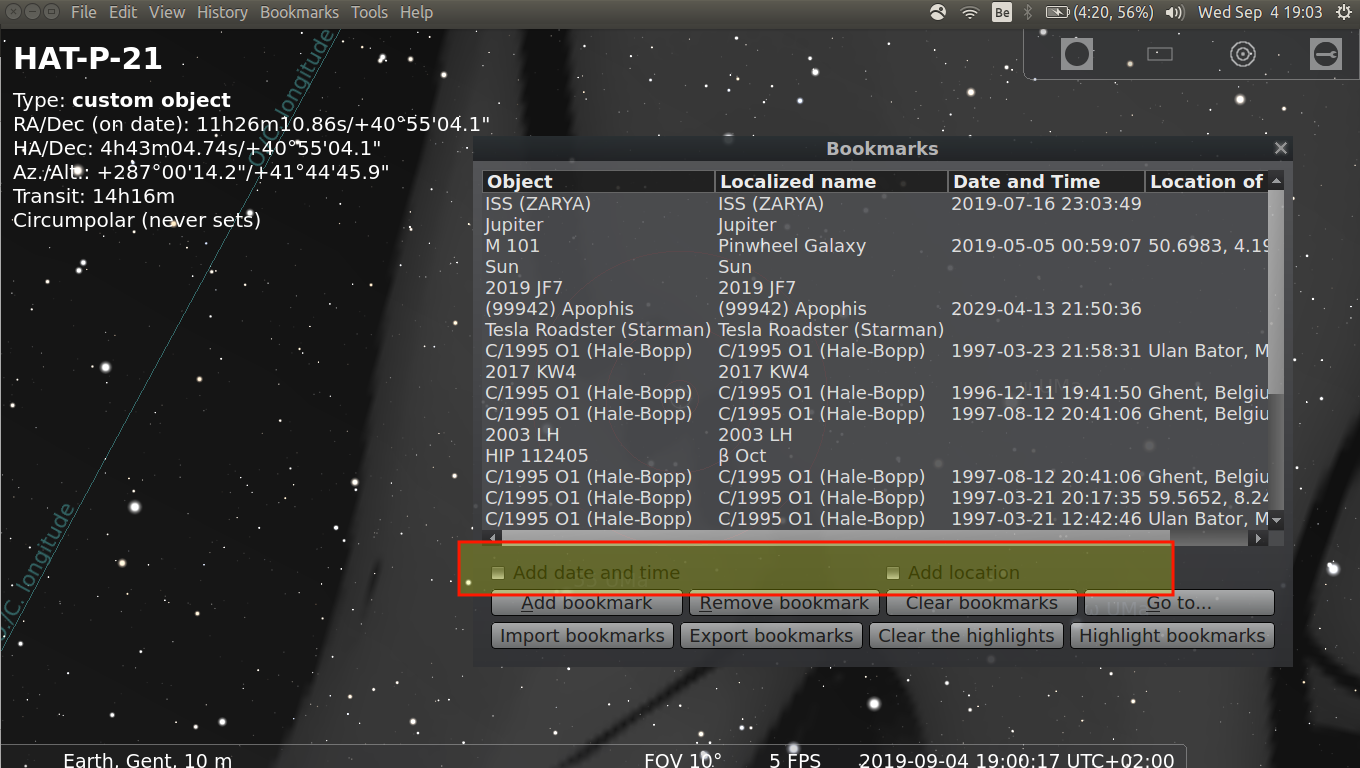Select (99942) Apophis in the Object column
The image size is (1360, 768).
point(559,308)
